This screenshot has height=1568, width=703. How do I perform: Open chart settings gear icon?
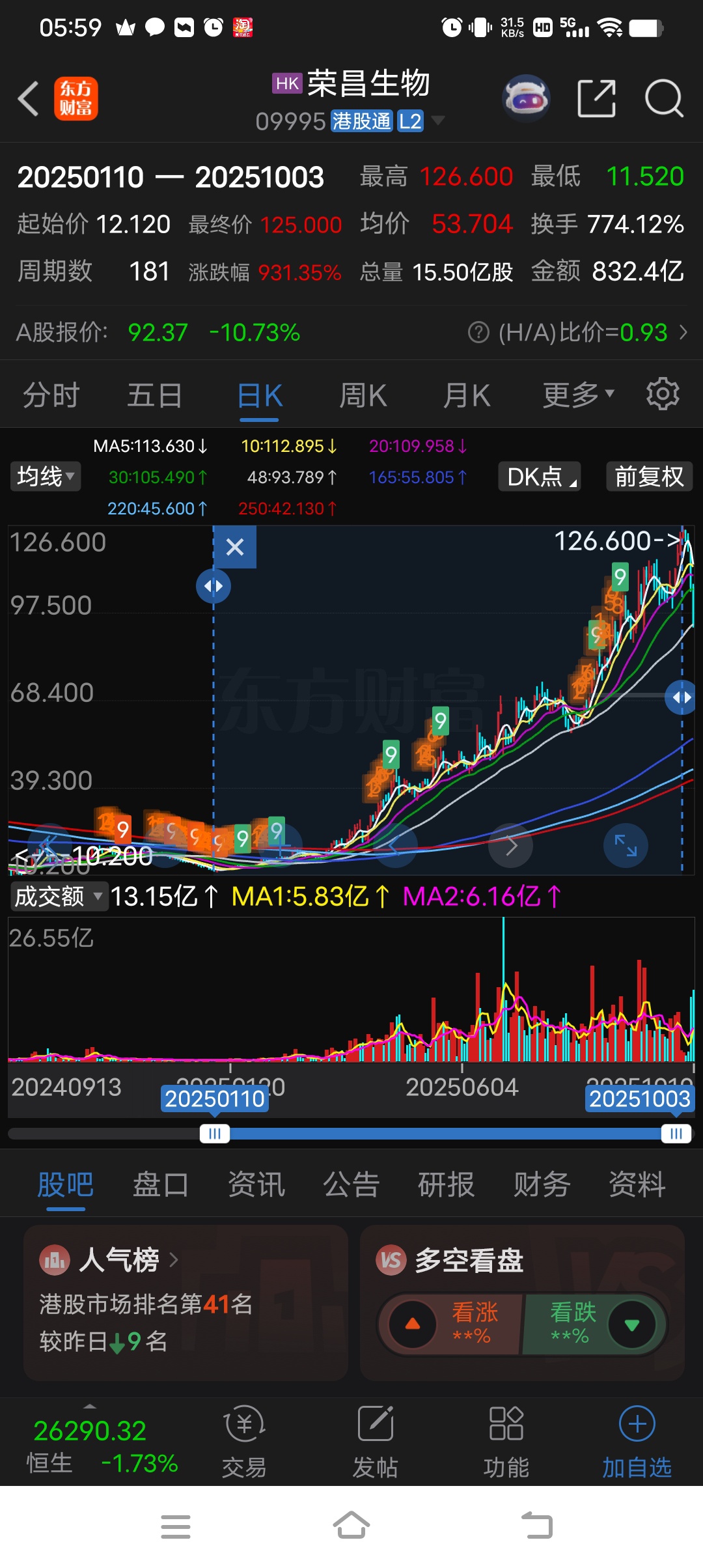tap(663, 393)
